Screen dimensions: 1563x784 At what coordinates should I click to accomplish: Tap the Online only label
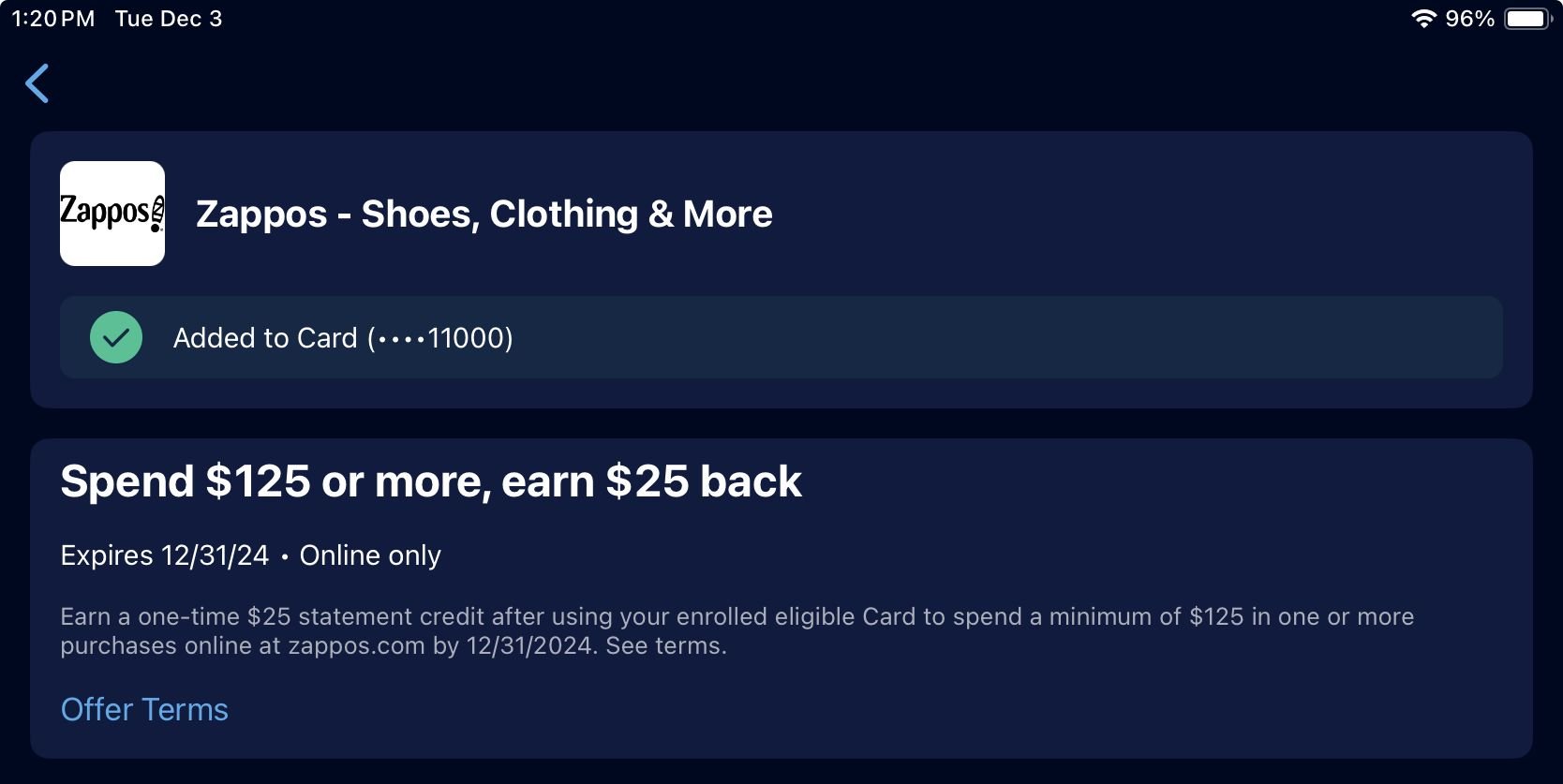pos(370,555)
